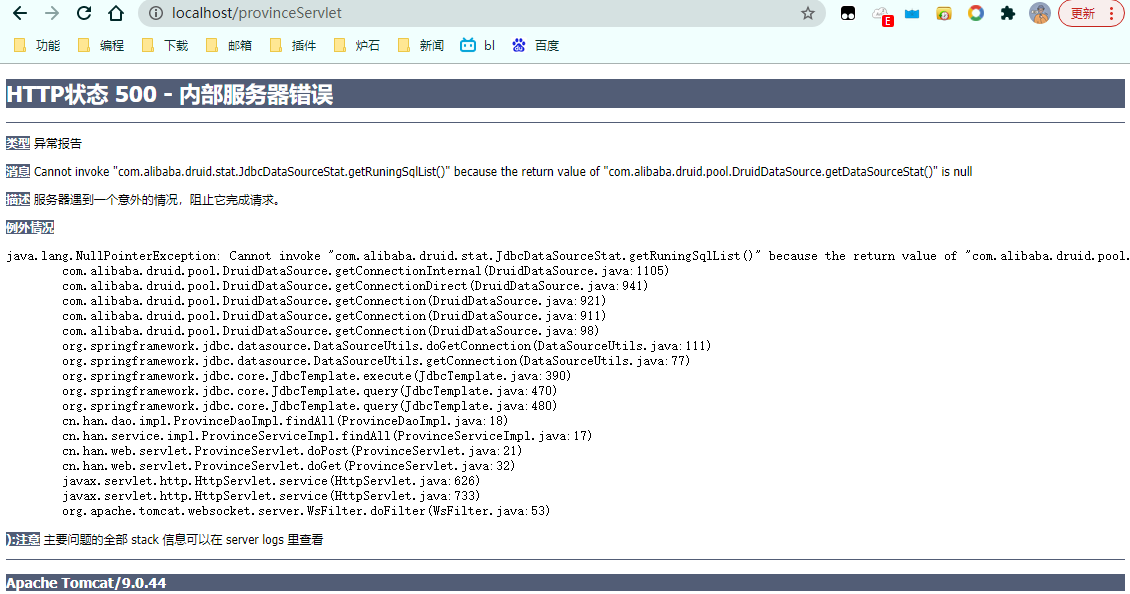Open the yellow-green extension icon
1130x594 pixels.
944,13
